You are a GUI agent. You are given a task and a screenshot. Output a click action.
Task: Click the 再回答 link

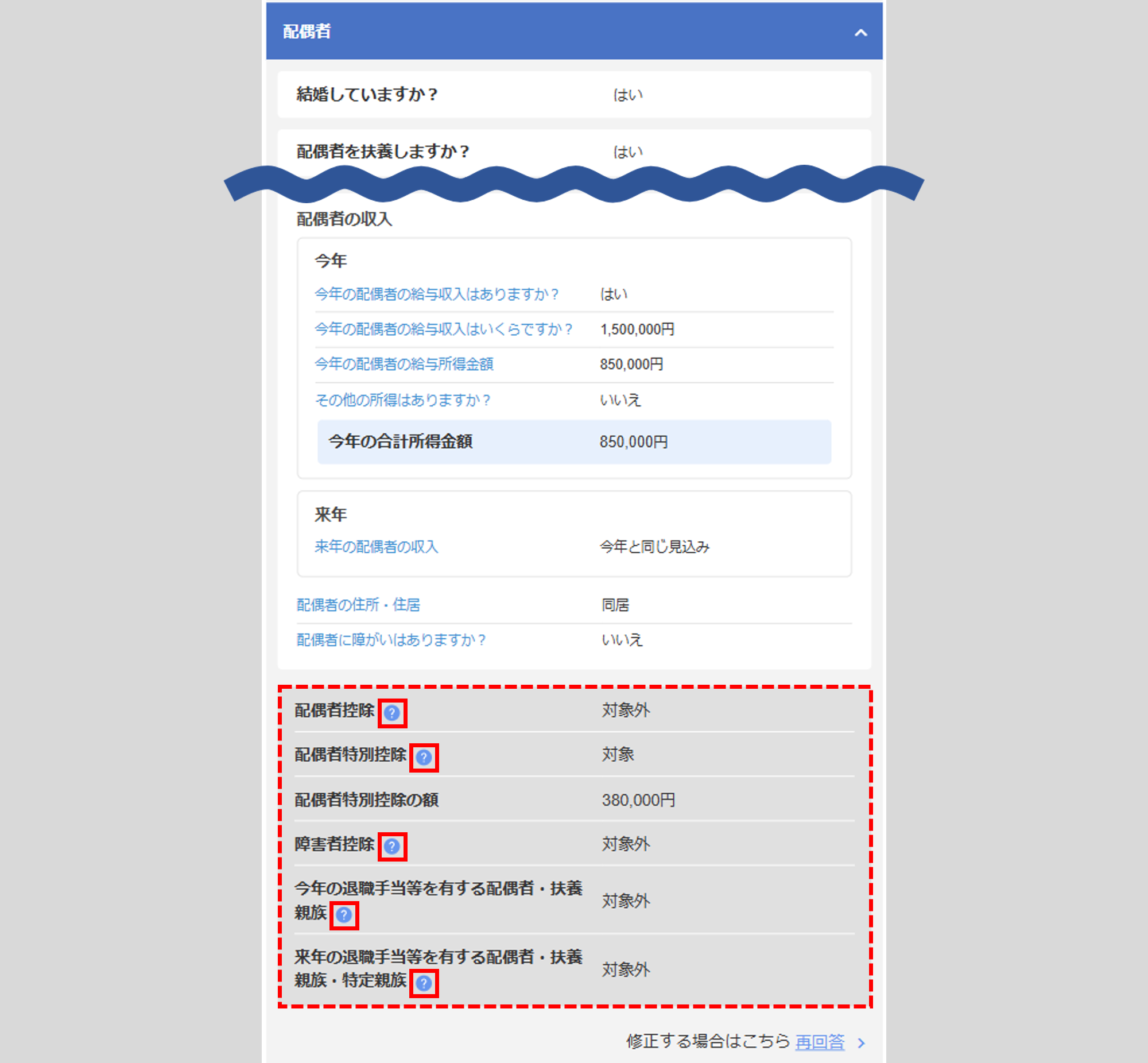point(820,1041)
